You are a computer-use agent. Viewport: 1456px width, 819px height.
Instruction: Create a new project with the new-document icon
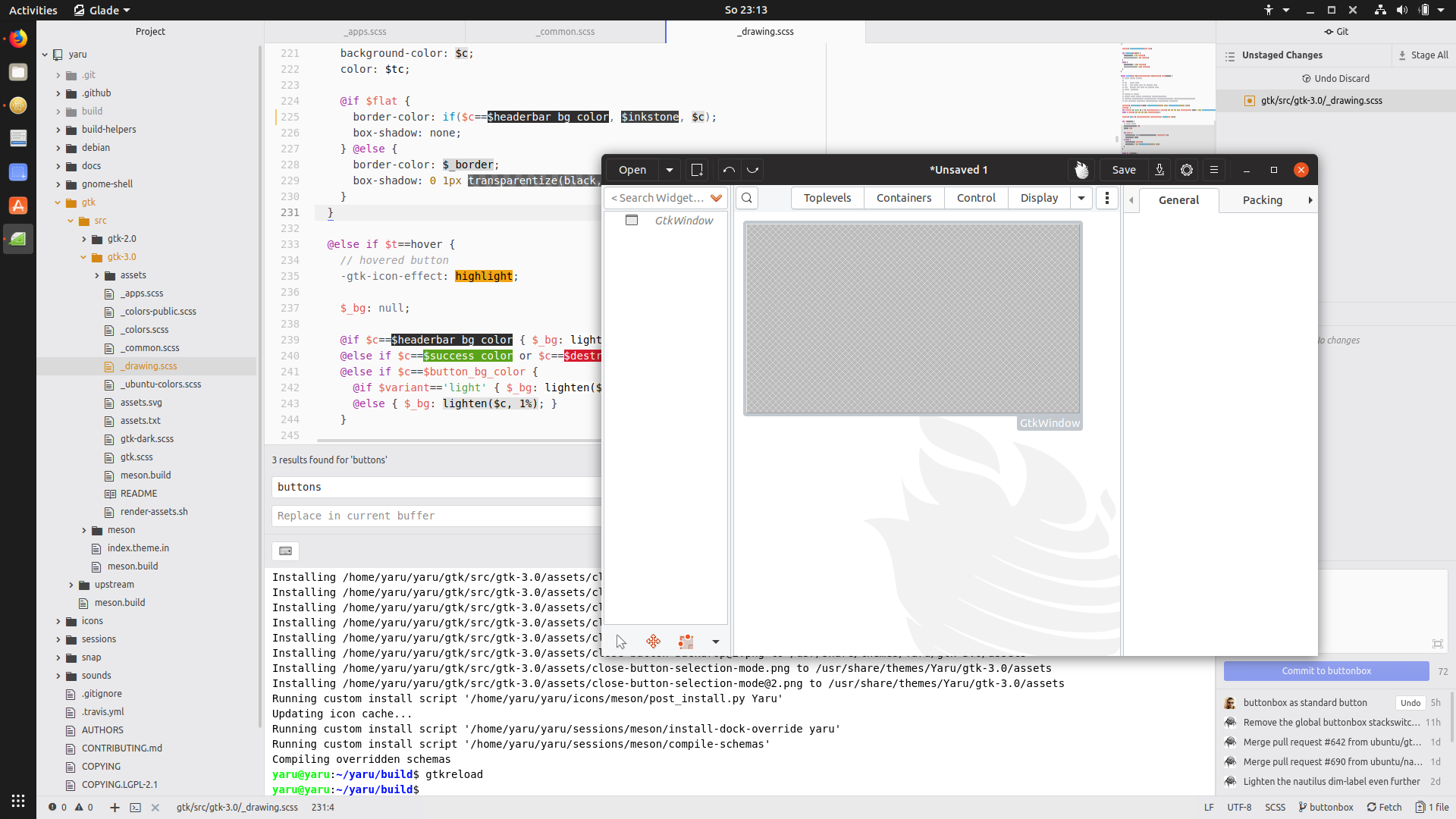[697, 170]
